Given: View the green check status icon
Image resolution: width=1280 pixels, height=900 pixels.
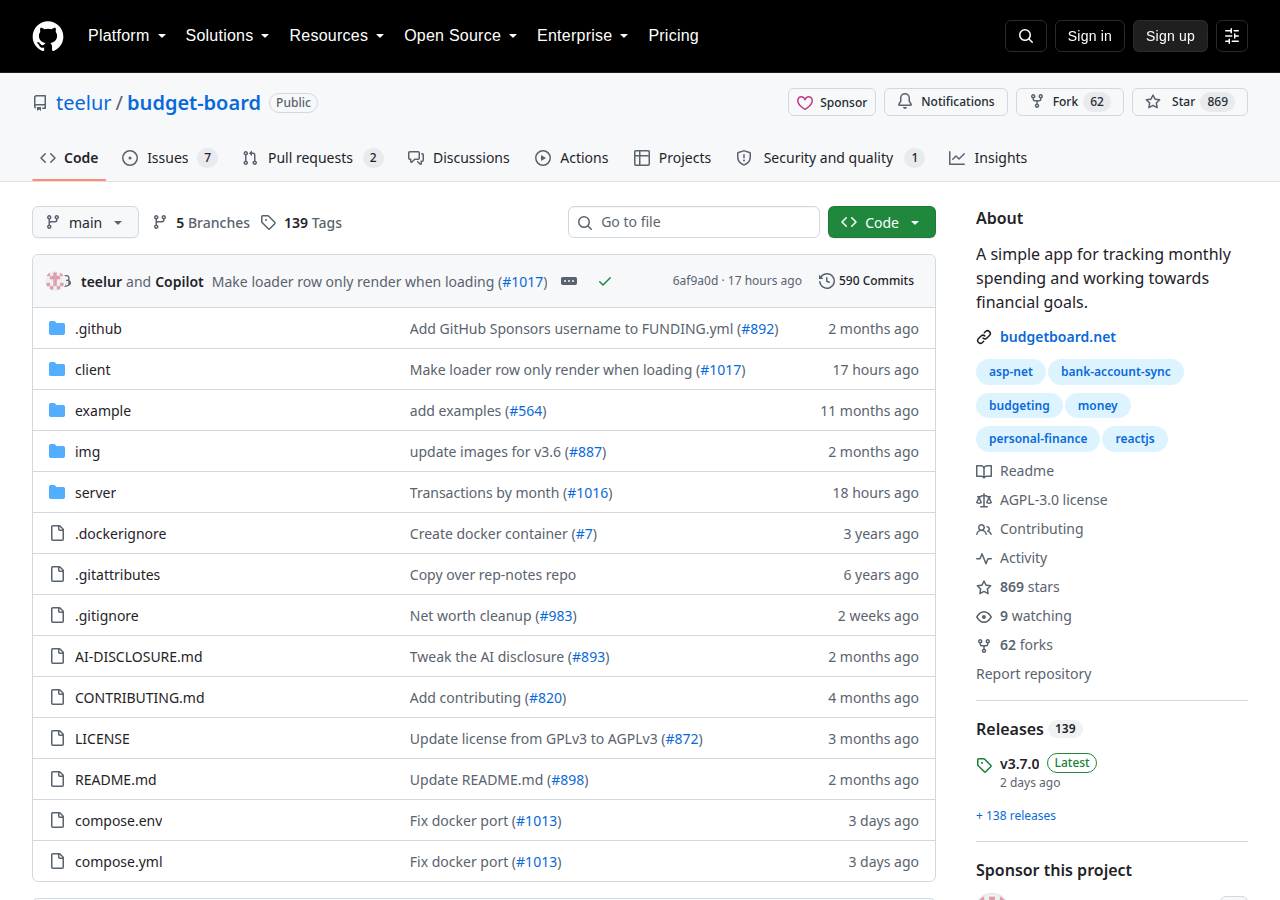Looking at the screenshot, I should coord(605,281).
